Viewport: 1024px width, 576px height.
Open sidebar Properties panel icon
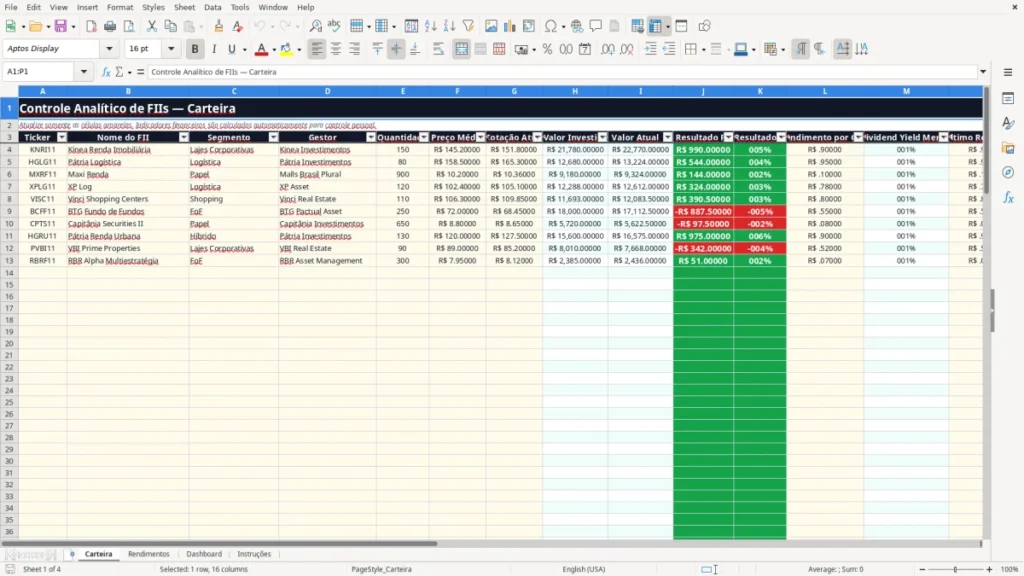pyautogui.click(x=1008, y=99)
